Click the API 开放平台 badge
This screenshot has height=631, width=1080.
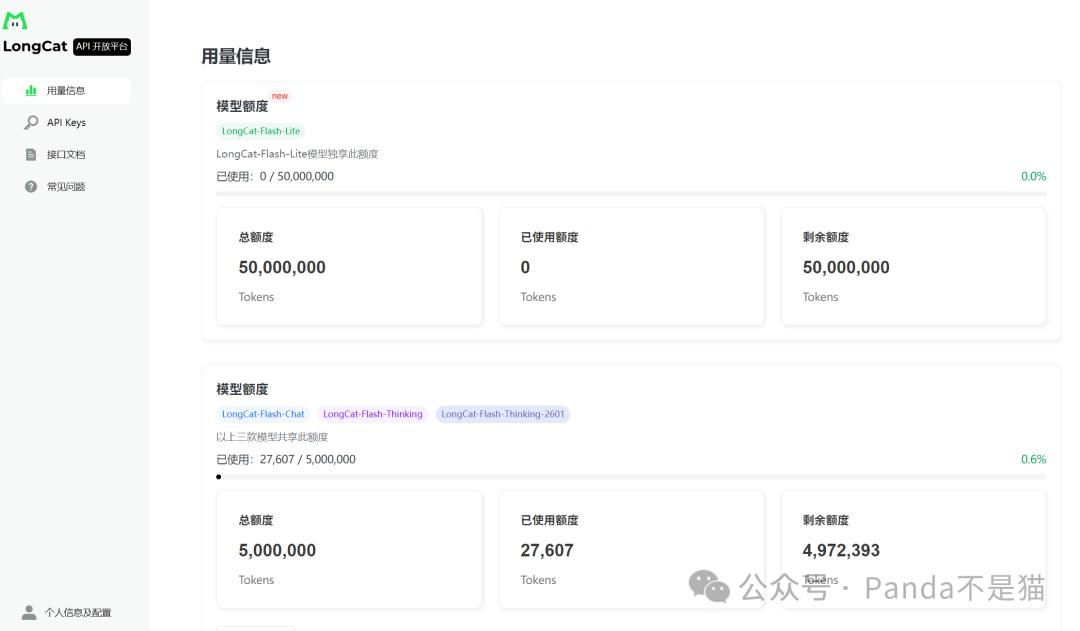coord(102,46)
